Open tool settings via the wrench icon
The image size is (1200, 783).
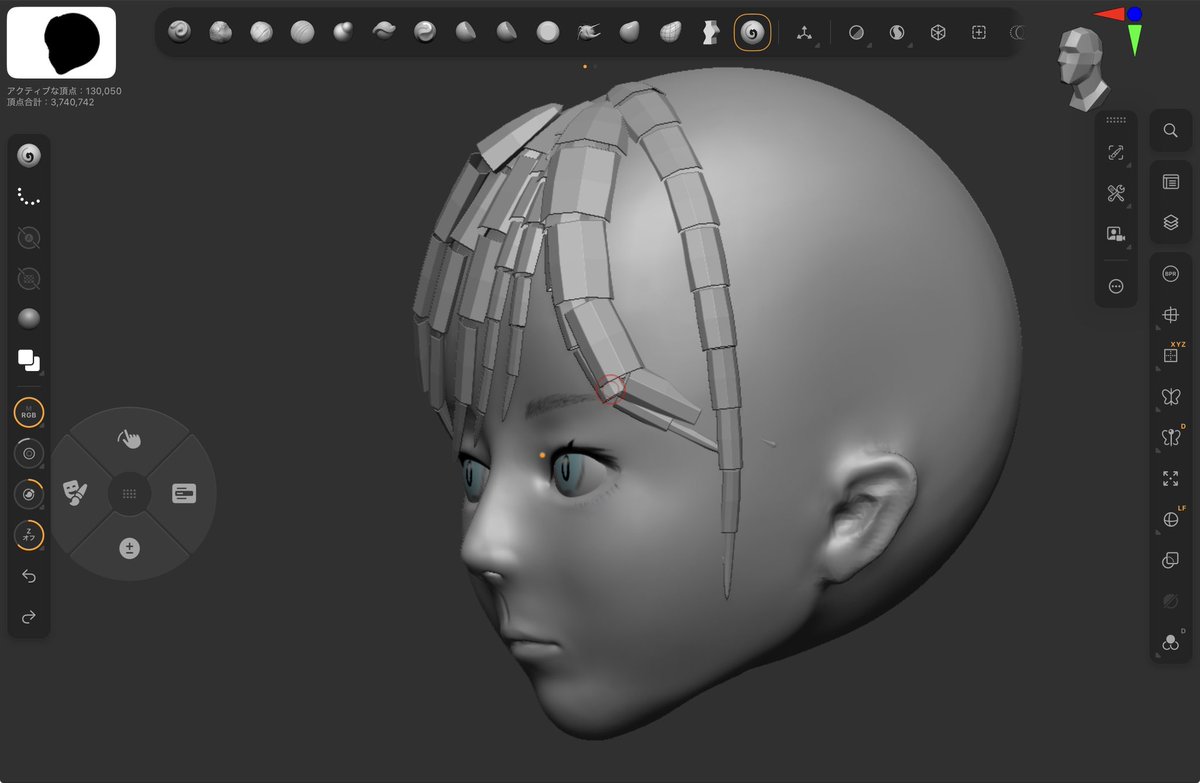click(x=1115, y=193)
